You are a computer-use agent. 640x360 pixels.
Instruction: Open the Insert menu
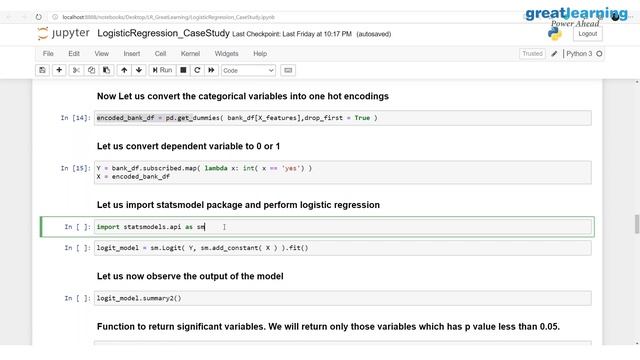coord(132,53)
